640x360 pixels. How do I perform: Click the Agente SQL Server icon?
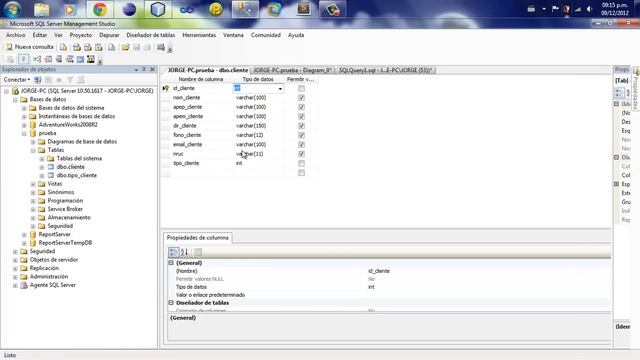pos(24,285)
